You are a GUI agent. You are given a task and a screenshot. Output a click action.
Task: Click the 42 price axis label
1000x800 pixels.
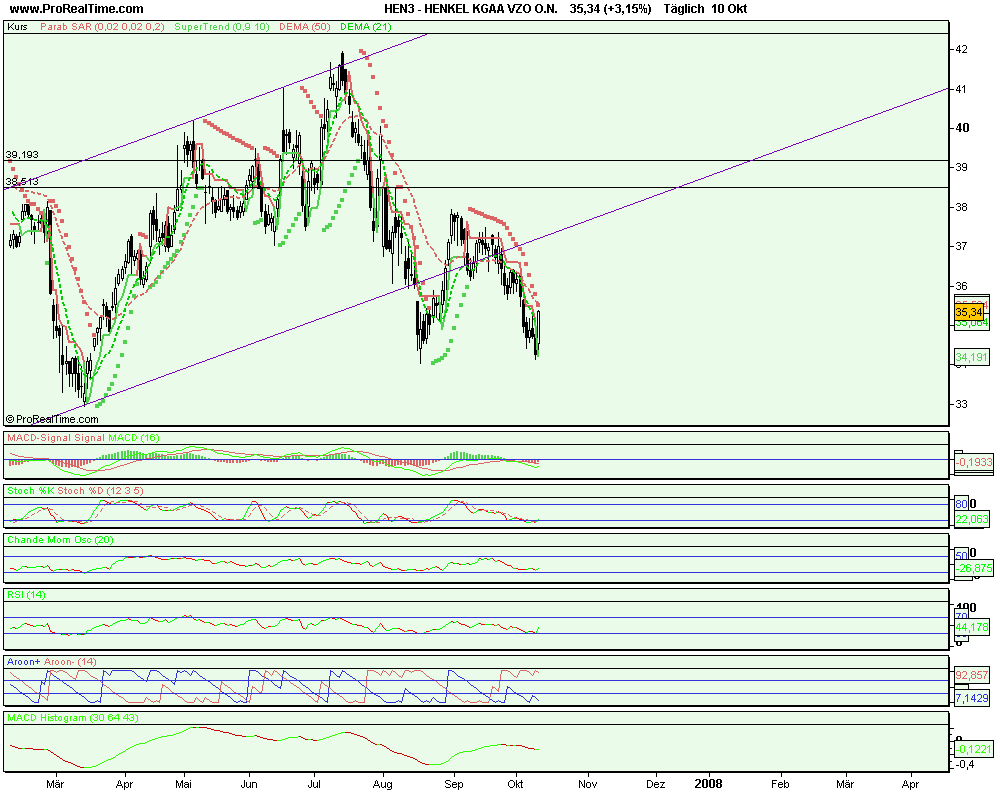coord(961,49)
